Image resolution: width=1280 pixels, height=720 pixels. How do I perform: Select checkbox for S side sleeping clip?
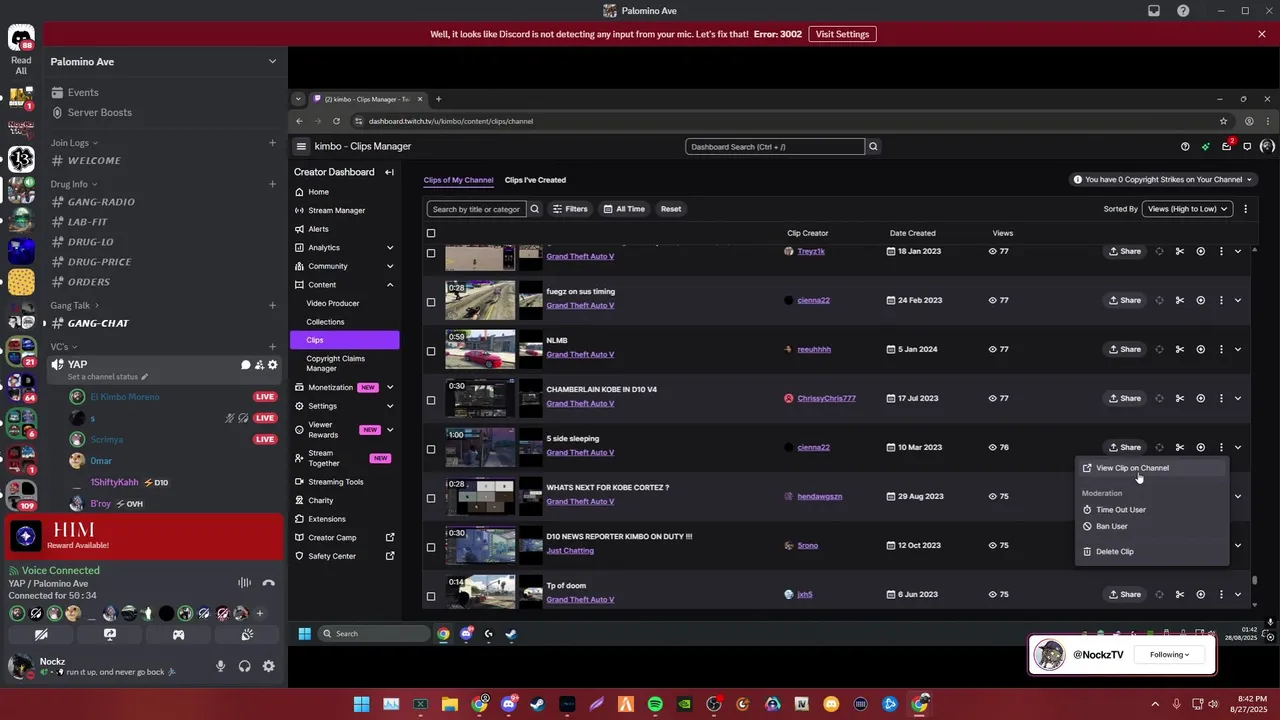(x=431, y=449)
